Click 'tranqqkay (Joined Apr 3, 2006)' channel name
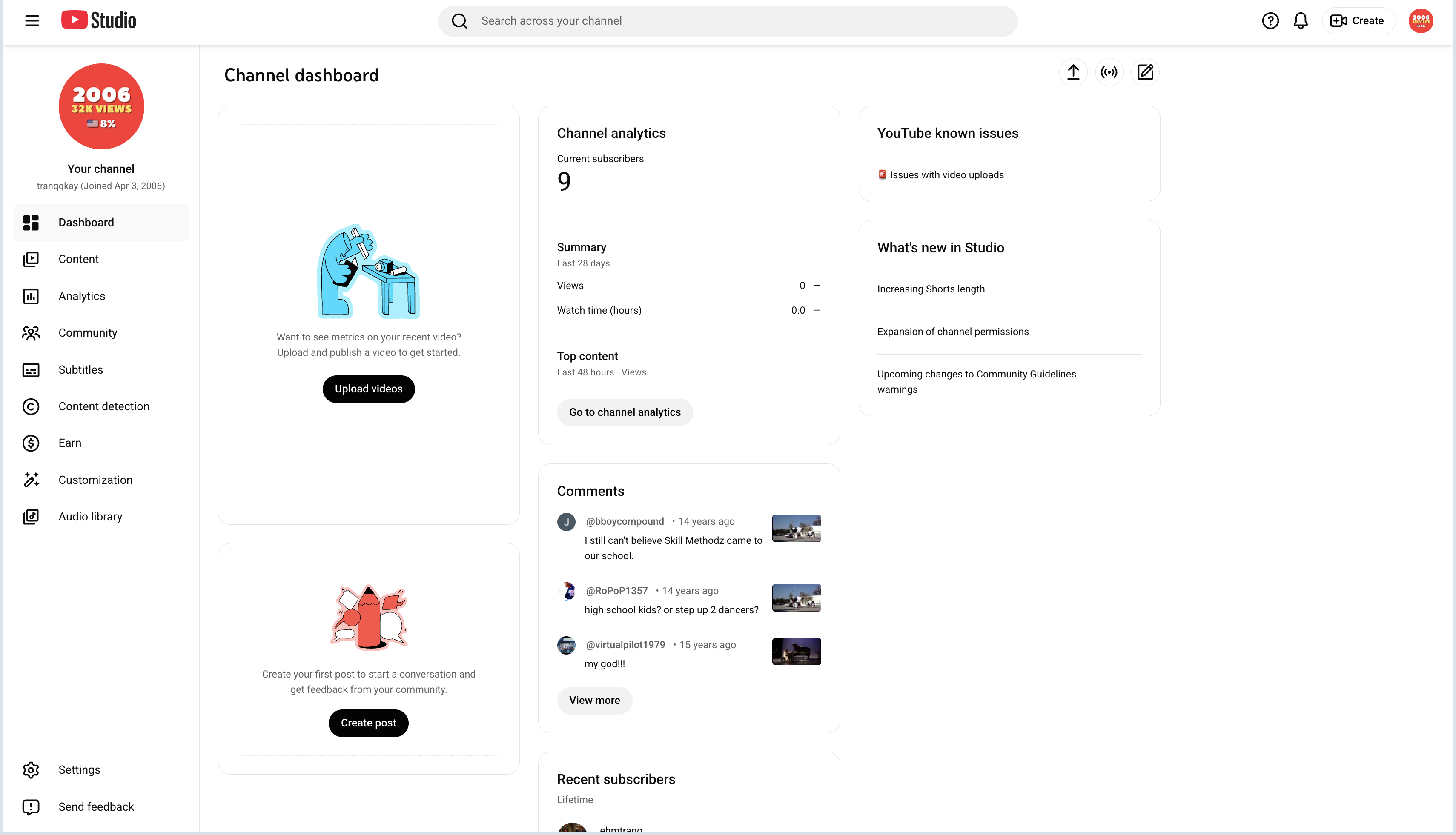This screenshot has height=835, width=1456. click(x=101, y=186)
